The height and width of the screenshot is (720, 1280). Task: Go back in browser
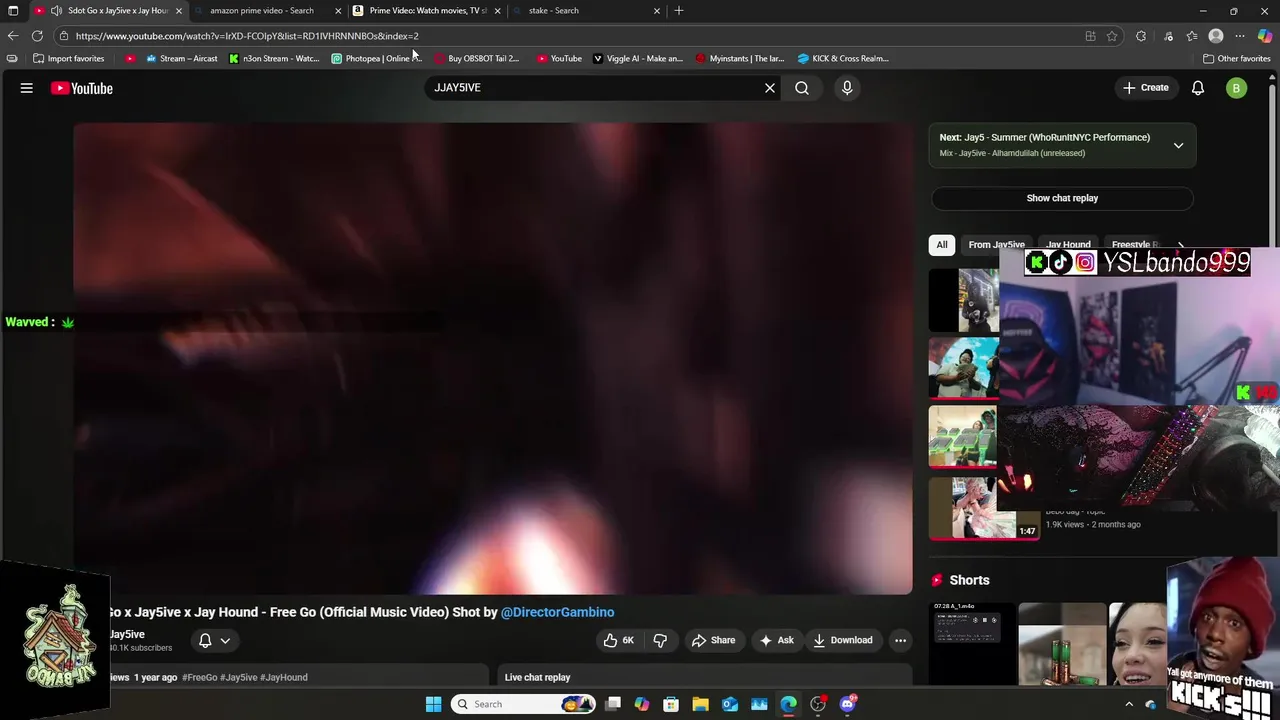pyautogui.click(x=13, y=36)
